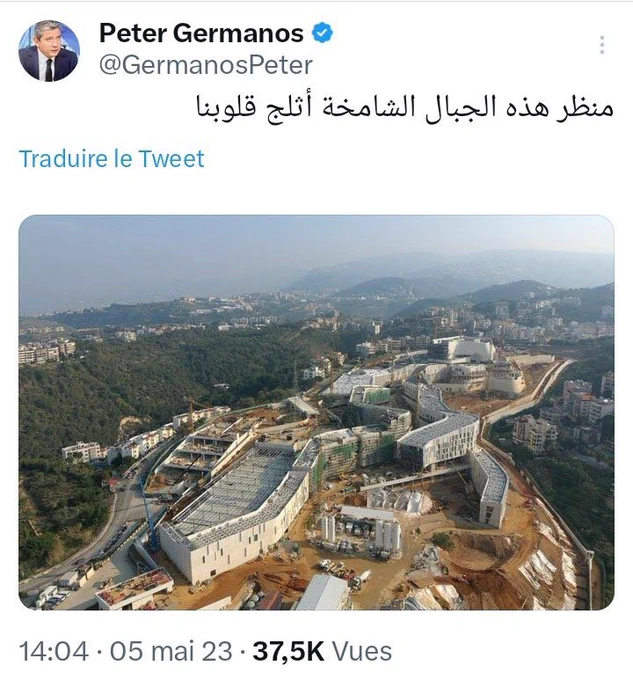
Task: Click the word 'Vues' beside view count
Action: pyautogui.click(x=362, y=651)
